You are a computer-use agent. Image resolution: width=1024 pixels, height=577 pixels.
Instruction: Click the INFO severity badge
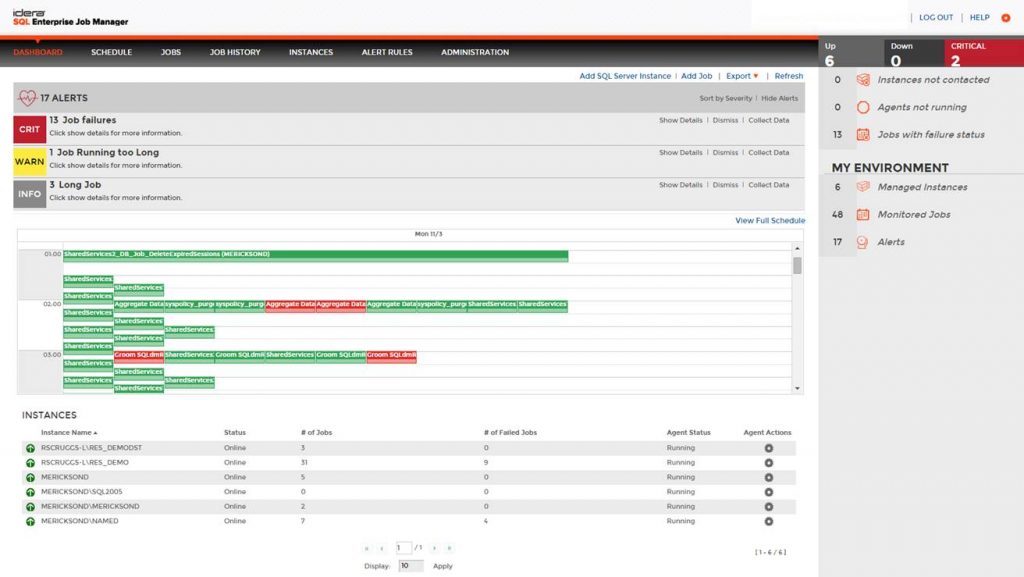pos(29,194)
